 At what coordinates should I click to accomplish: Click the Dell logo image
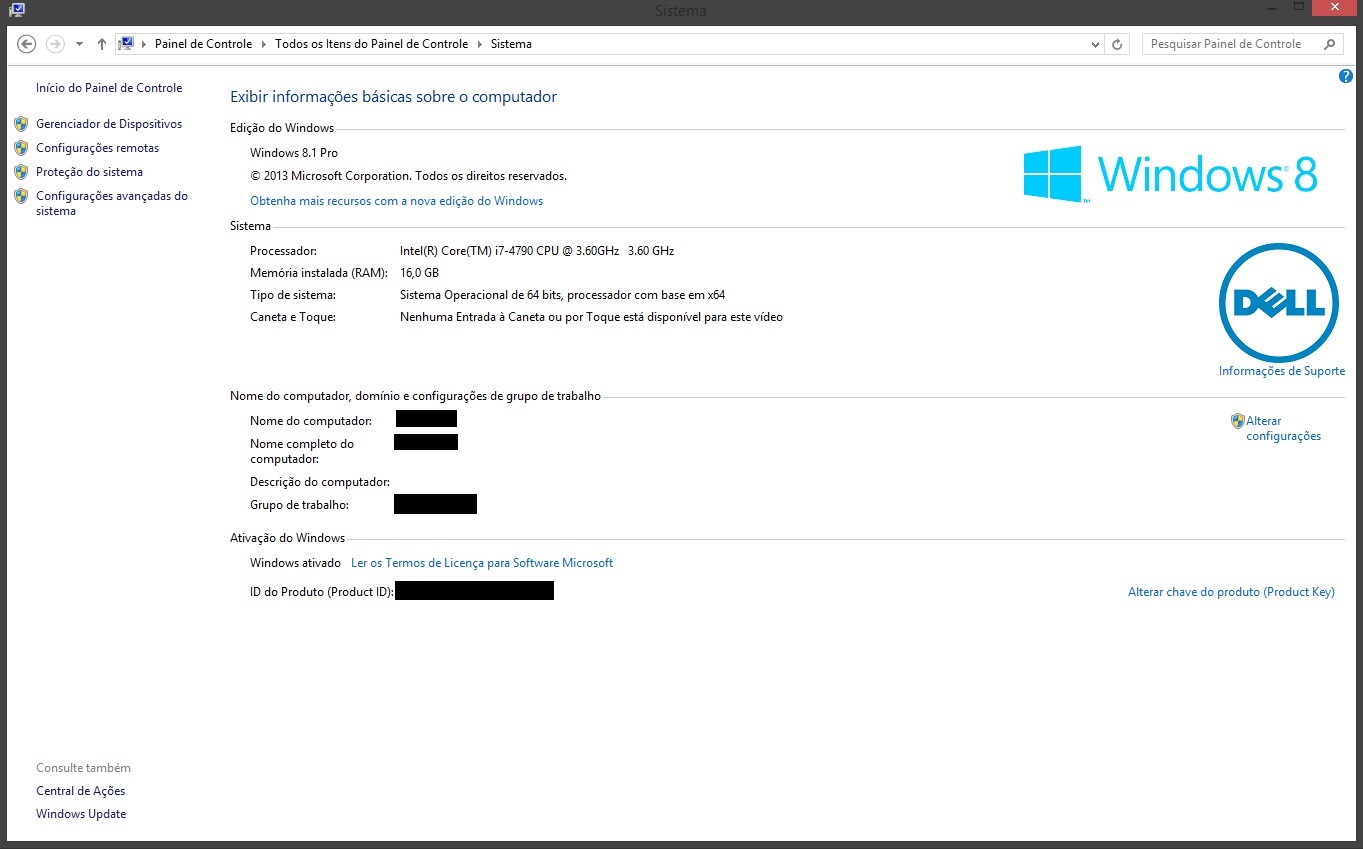[x=1279, y=303]
